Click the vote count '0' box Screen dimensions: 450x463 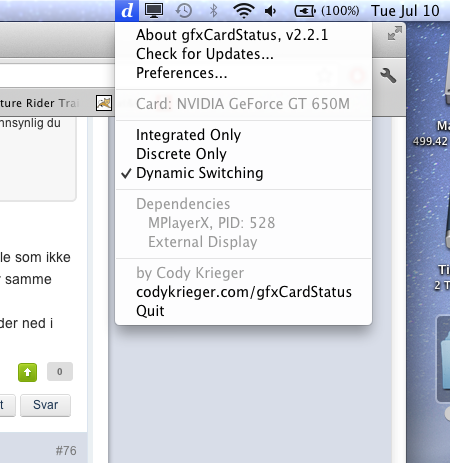(60, 372)
